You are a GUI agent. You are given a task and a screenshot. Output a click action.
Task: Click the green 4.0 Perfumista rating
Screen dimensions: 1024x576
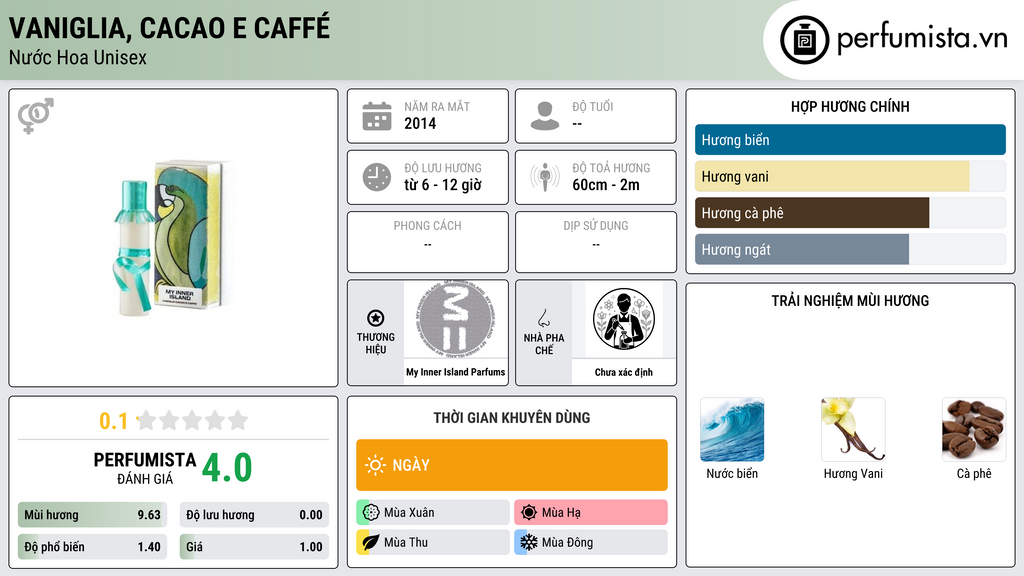coord(227,468)
